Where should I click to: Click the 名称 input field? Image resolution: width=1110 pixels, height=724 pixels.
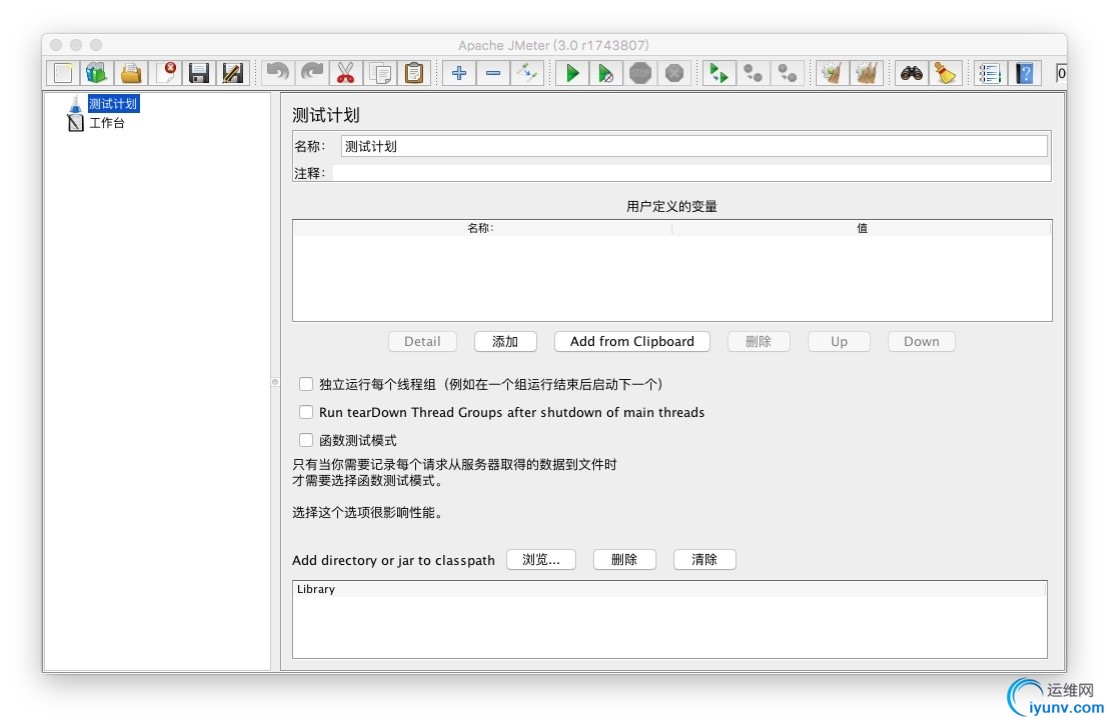click(694, 146)
